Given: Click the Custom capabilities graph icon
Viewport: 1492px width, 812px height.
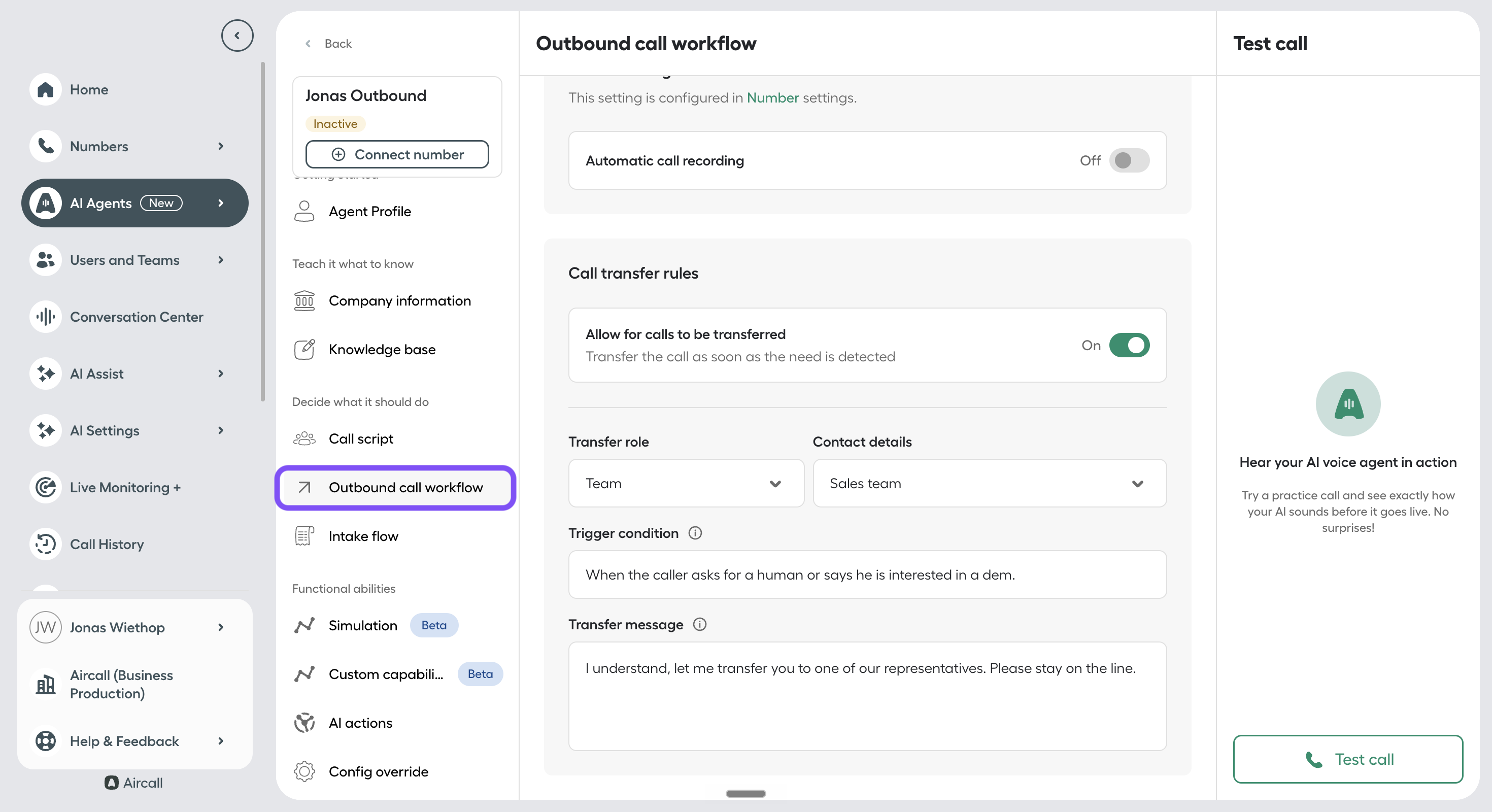Looking at the screenshot, I should 304,673.
